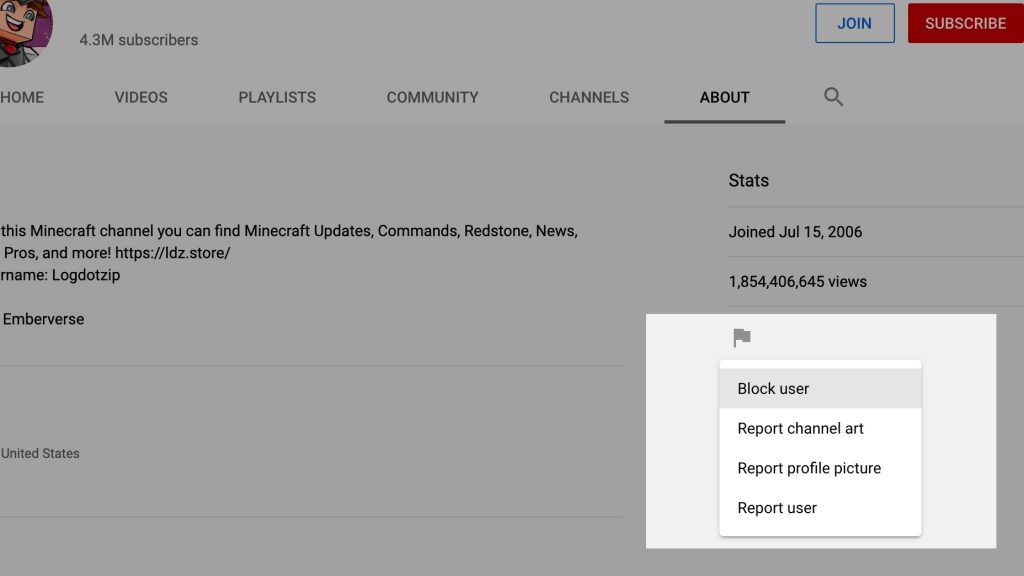Click the report flag icon
Viewport: 1024px width, 576px height.
click(x=741, y=338)
